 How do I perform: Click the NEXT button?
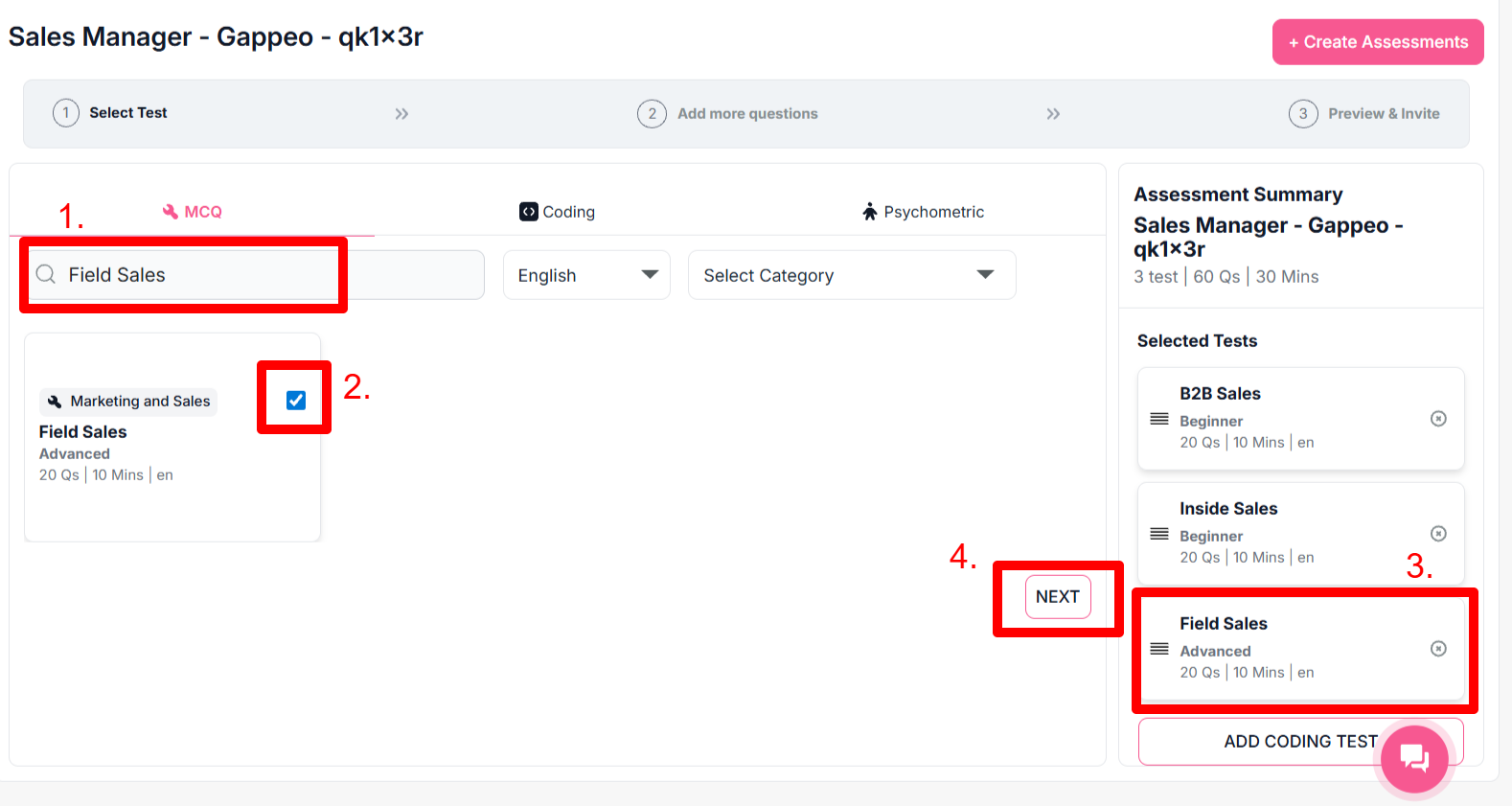pos(1058,597)
